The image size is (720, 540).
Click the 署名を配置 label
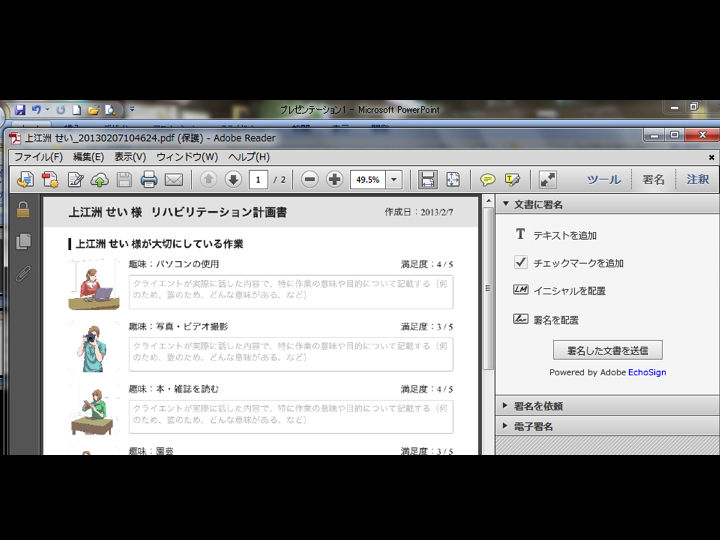556,320
